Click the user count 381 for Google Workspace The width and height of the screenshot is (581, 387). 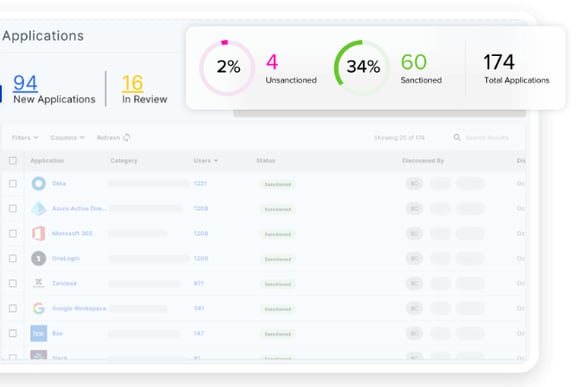tap(199, 308)
